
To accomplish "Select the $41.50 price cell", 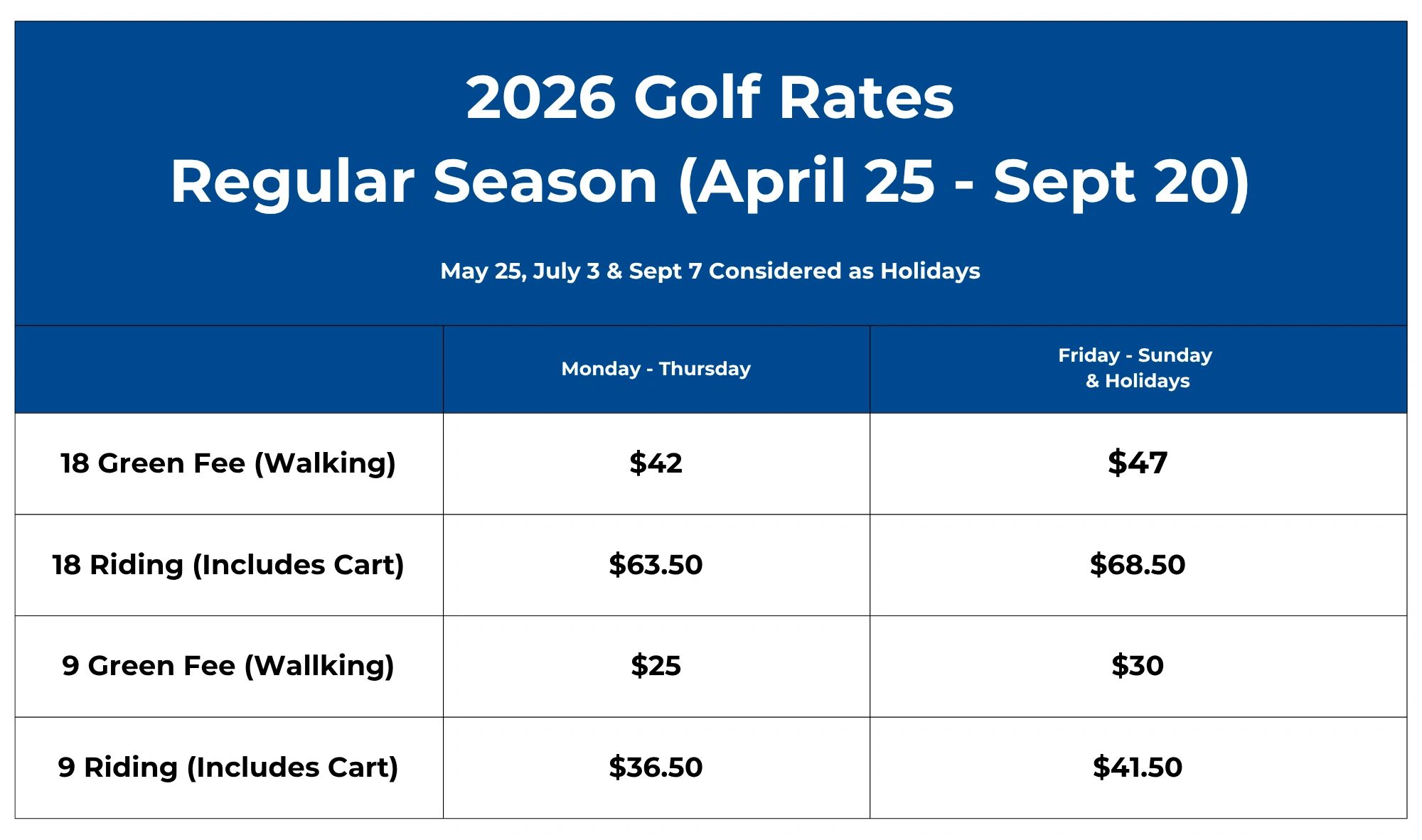I will [1138, 768].
